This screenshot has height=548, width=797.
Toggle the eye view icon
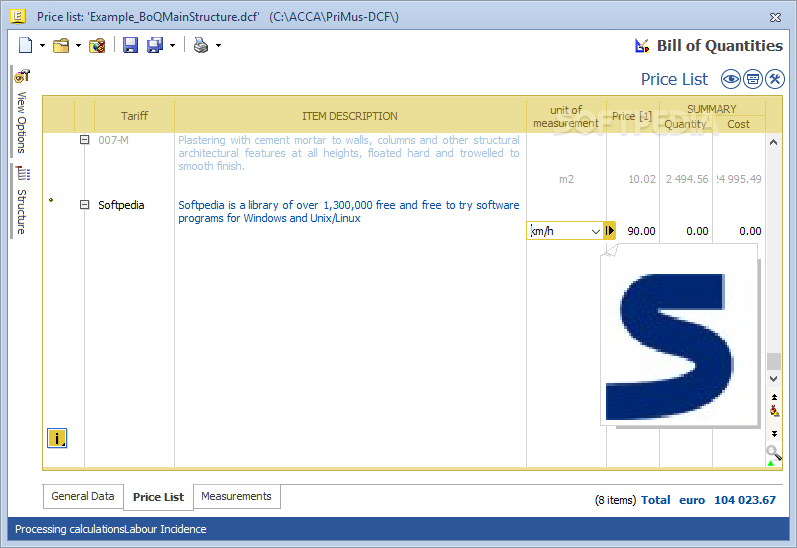point(730,79)
